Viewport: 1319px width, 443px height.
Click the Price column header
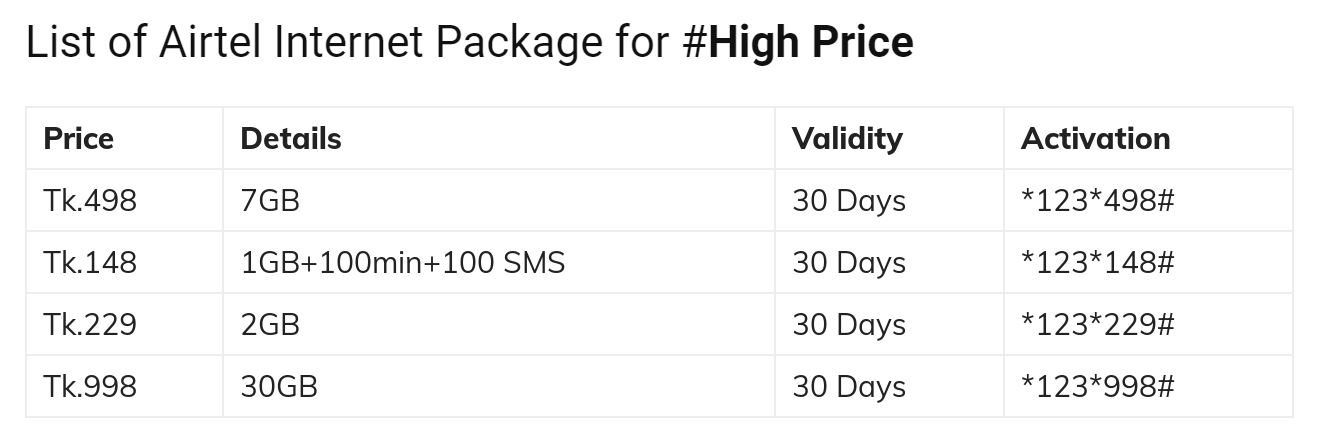79,138
